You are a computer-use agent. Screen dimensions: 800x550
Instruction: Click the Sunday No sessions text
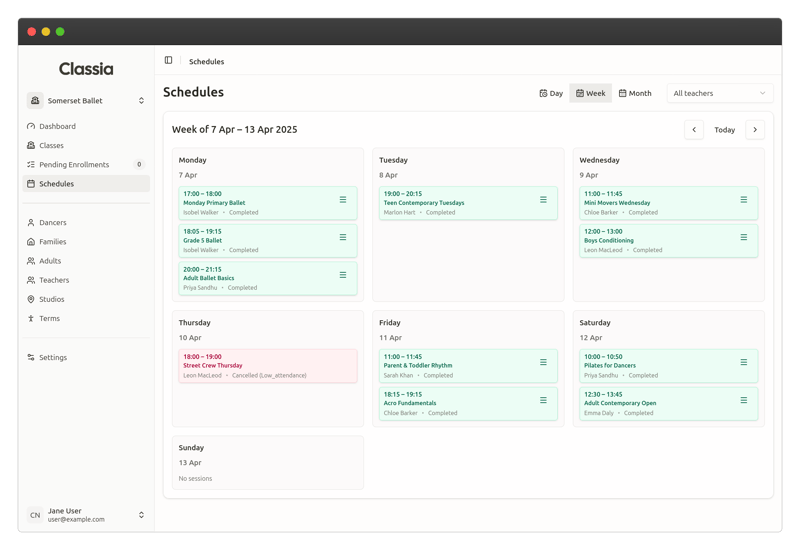click(195, 479)
